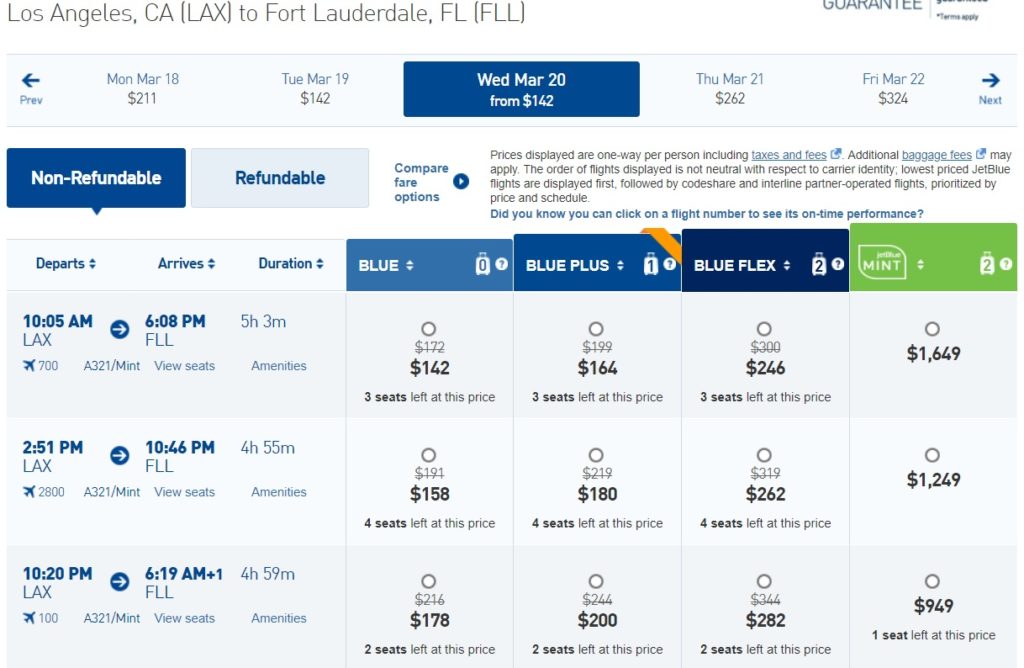Open the taxes and fees link
Image resolution: width=1024 pixels, height=668 pixels.
point(789,155)
